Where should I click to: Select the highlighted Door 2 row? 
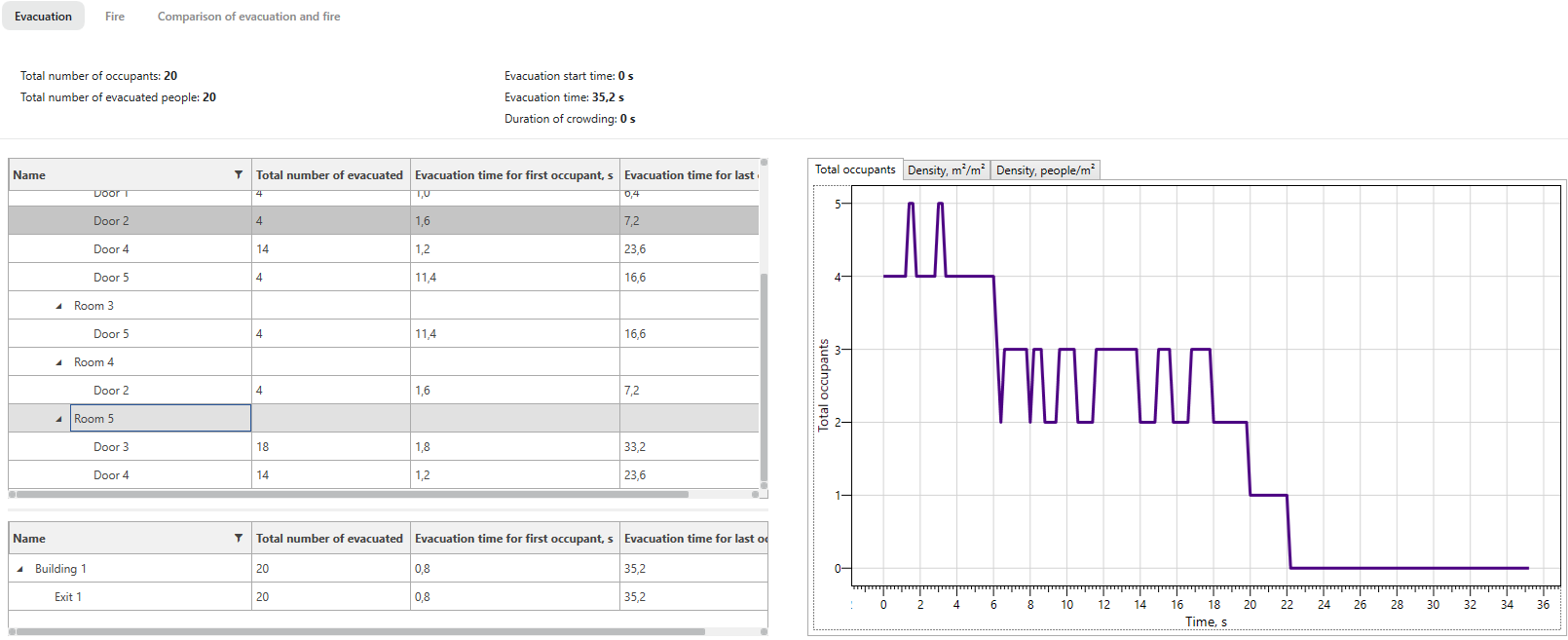click(111, 221)
